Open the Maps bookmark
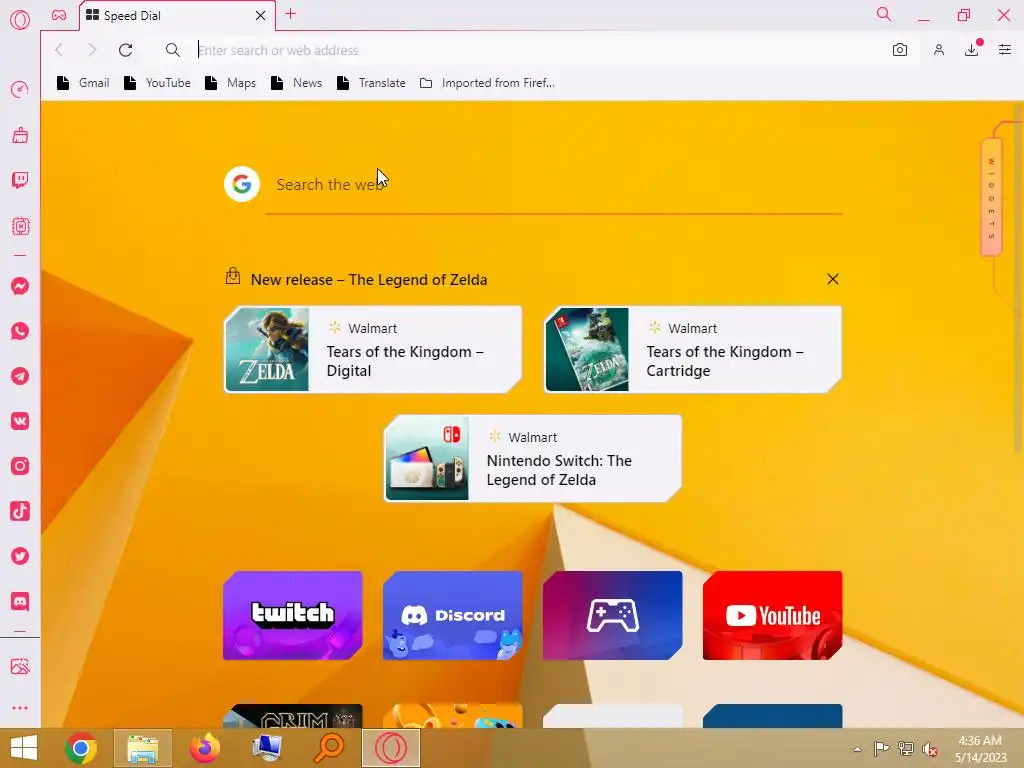 [x=231, y=83]
